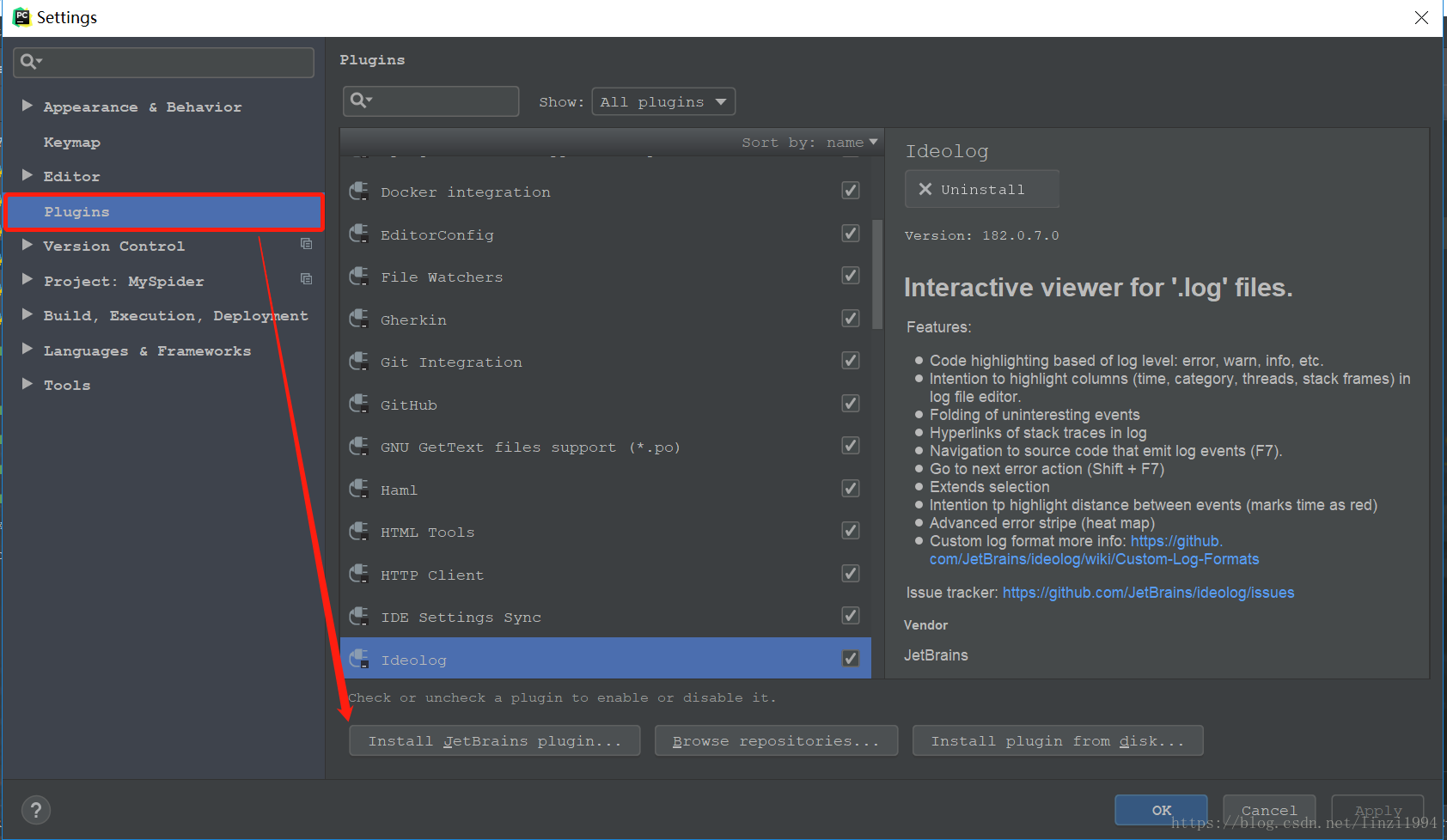
Task: Disable the Gherkin plugin
Action: click(x=851, y=319)
